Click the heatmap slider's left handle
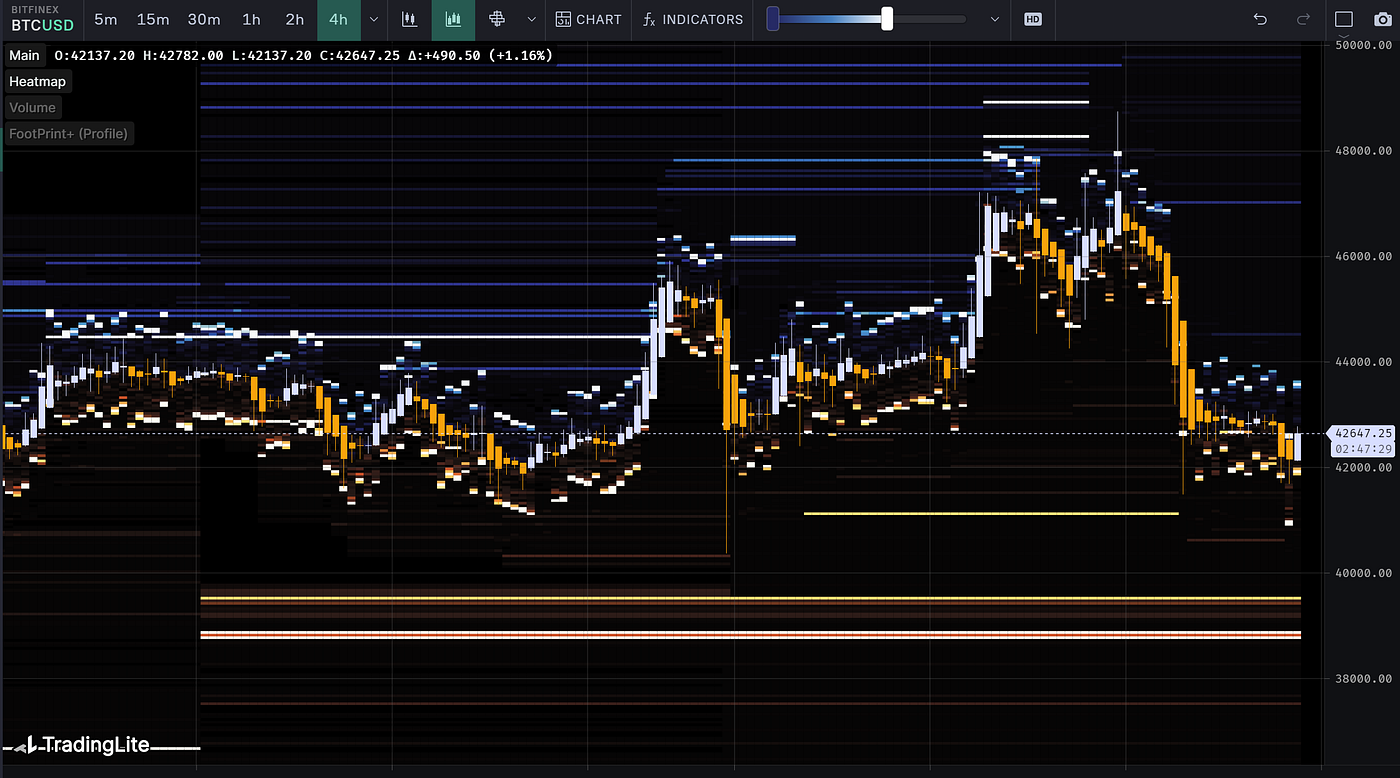Screen dimensions: 1400x778 tap(772, 19)
